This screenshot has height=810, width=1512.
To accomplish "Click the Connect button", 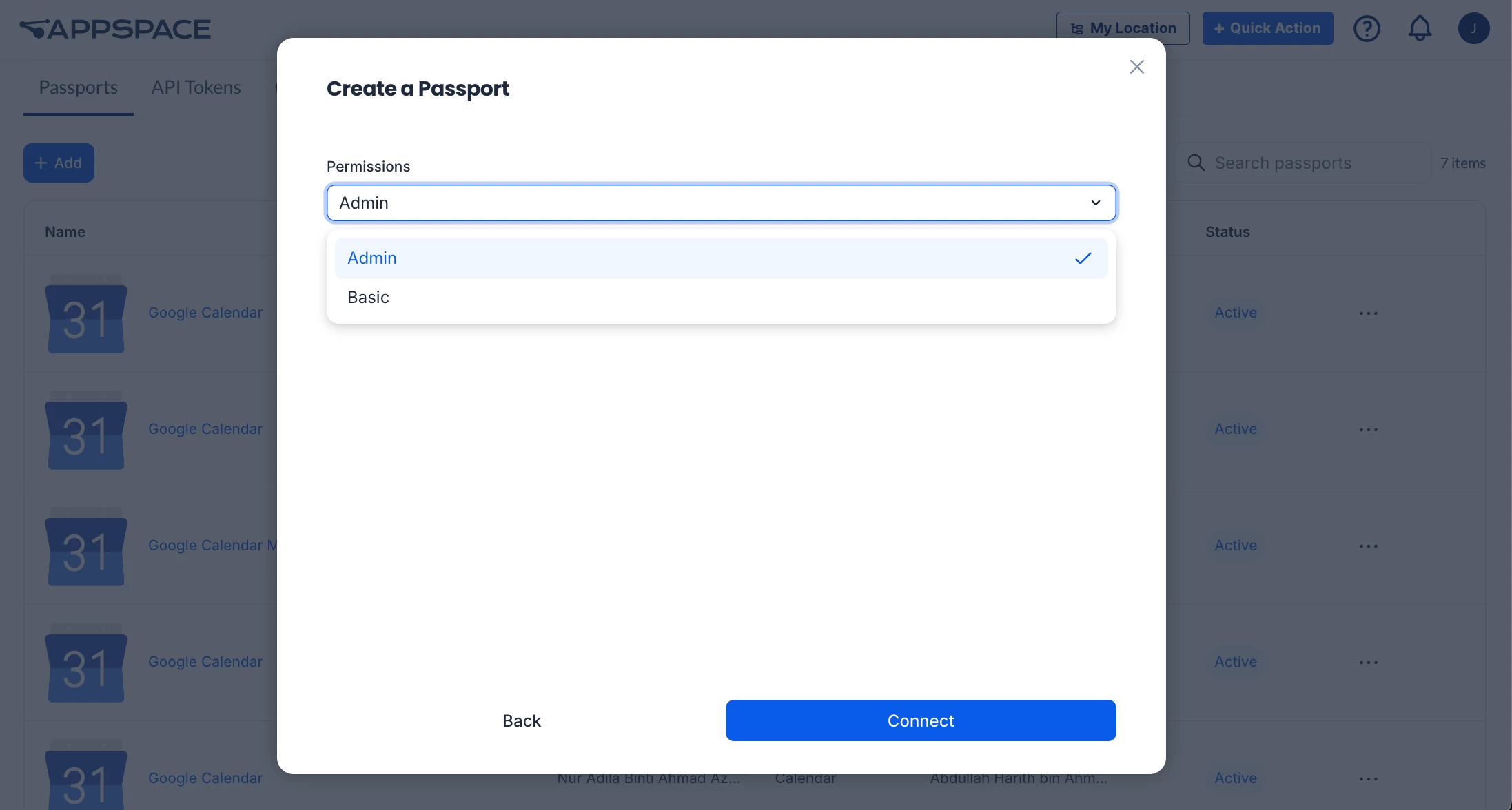I will click(x=921, y=720).
